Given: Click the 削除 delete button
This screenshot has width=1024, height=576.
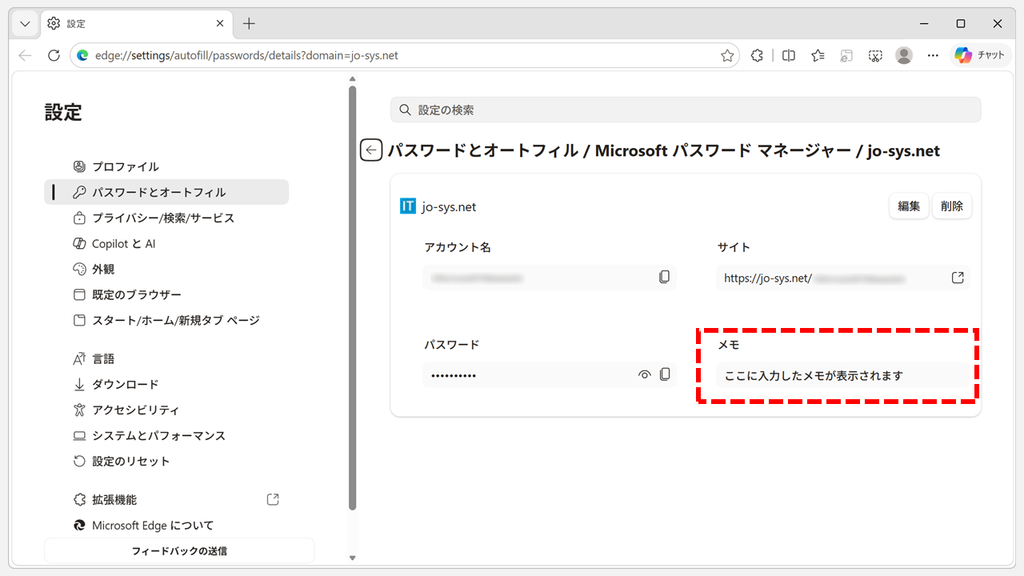Looking at the screenshot, I should (x=952, y=206).
